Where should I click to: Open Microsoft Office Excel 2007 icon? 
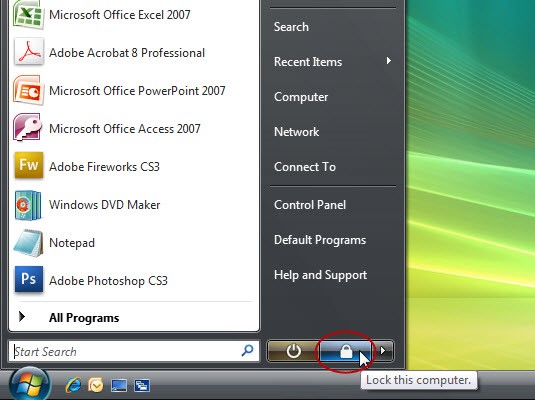(x=28, y=14)
